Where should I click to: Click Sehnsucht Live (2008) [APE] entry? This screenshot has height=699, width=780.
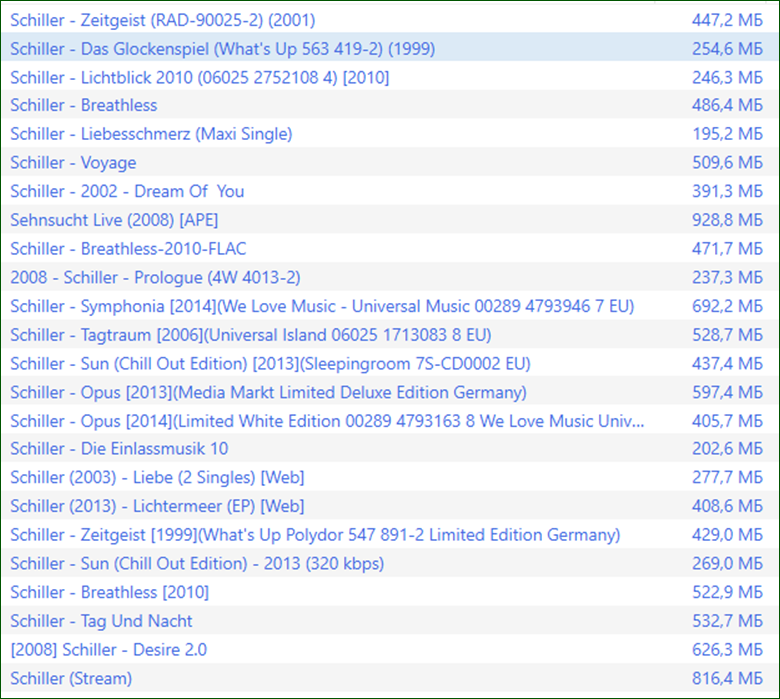114,220
